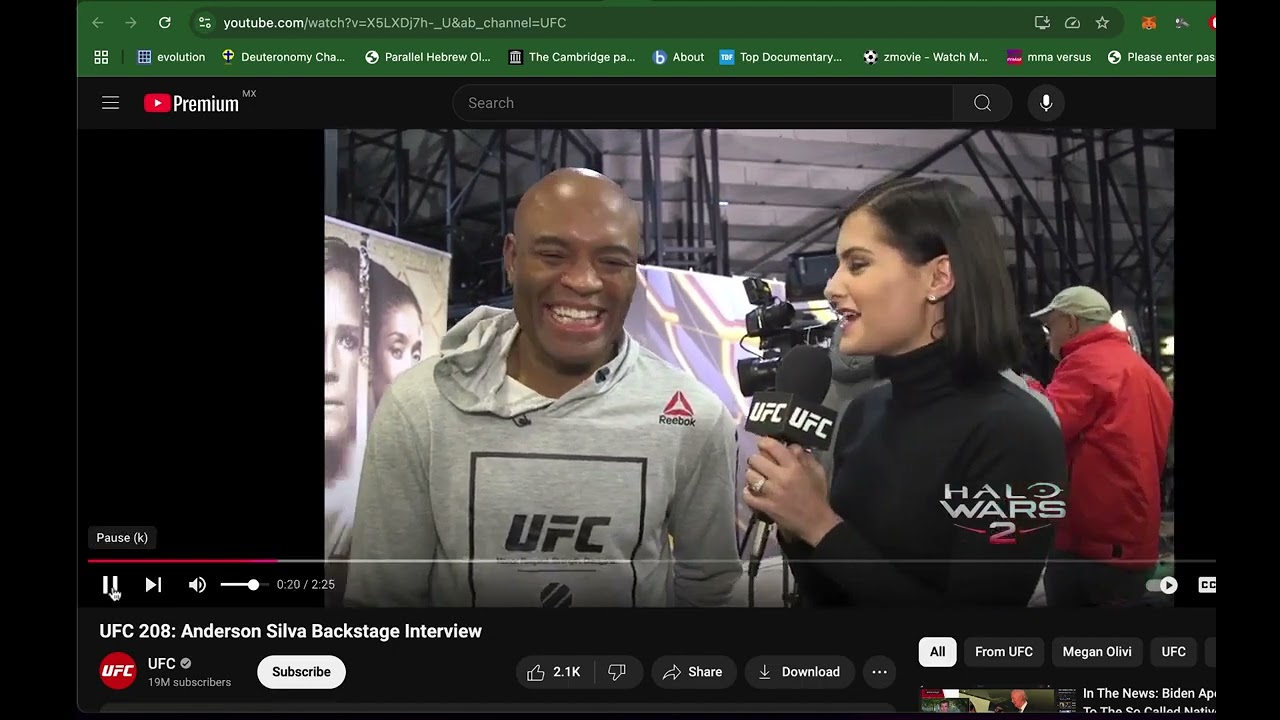Click the install app icon in address bar
This screenshot has width=1280, height=720.
pyautogui.click(x=1042, y=23)
